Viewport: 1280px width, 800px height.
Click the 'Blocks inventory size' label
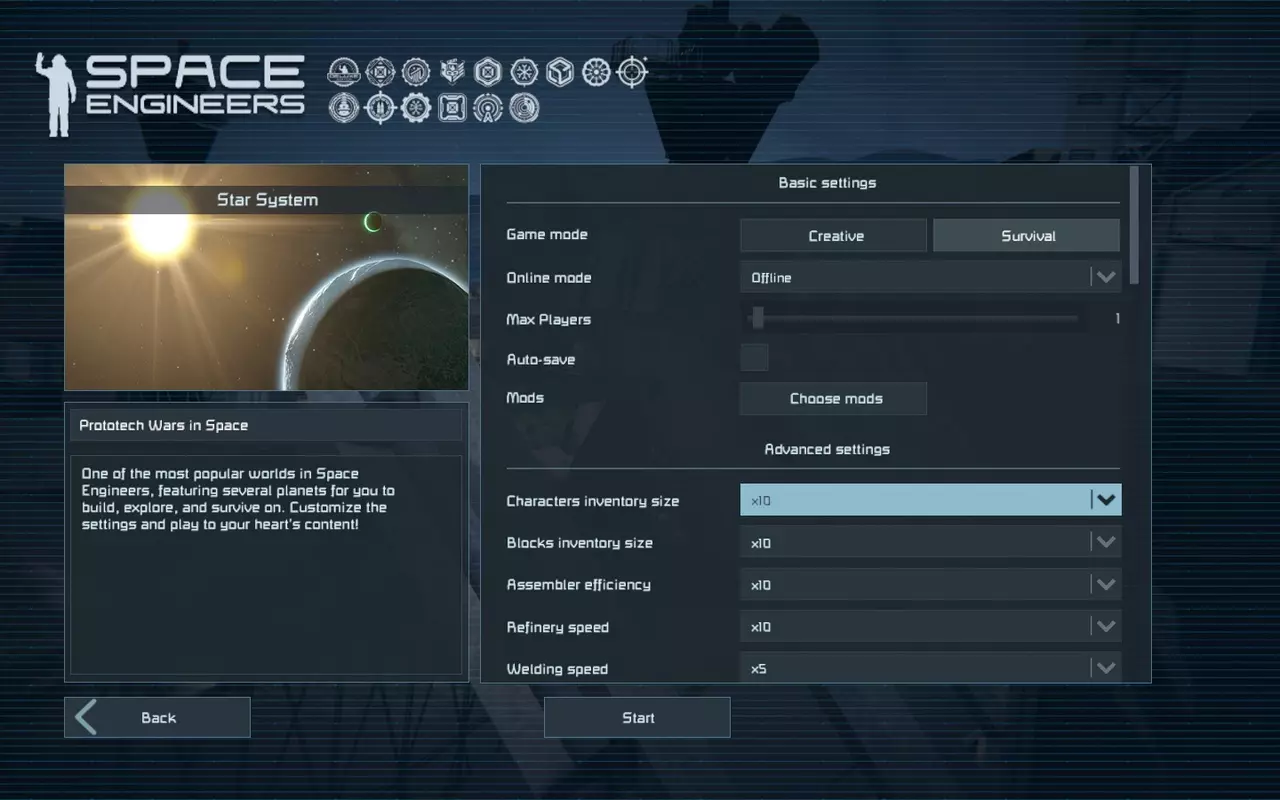pos(580,543)
